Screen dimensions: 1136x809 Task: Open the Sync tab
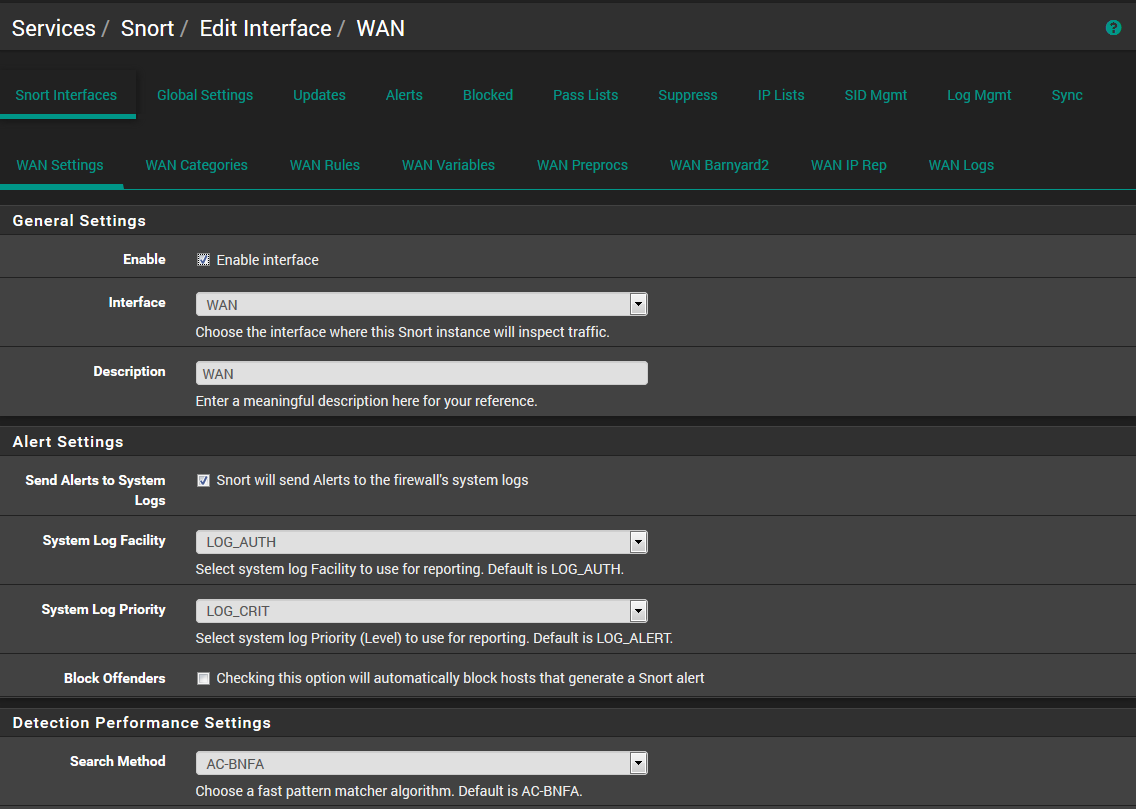(1066, 95)
